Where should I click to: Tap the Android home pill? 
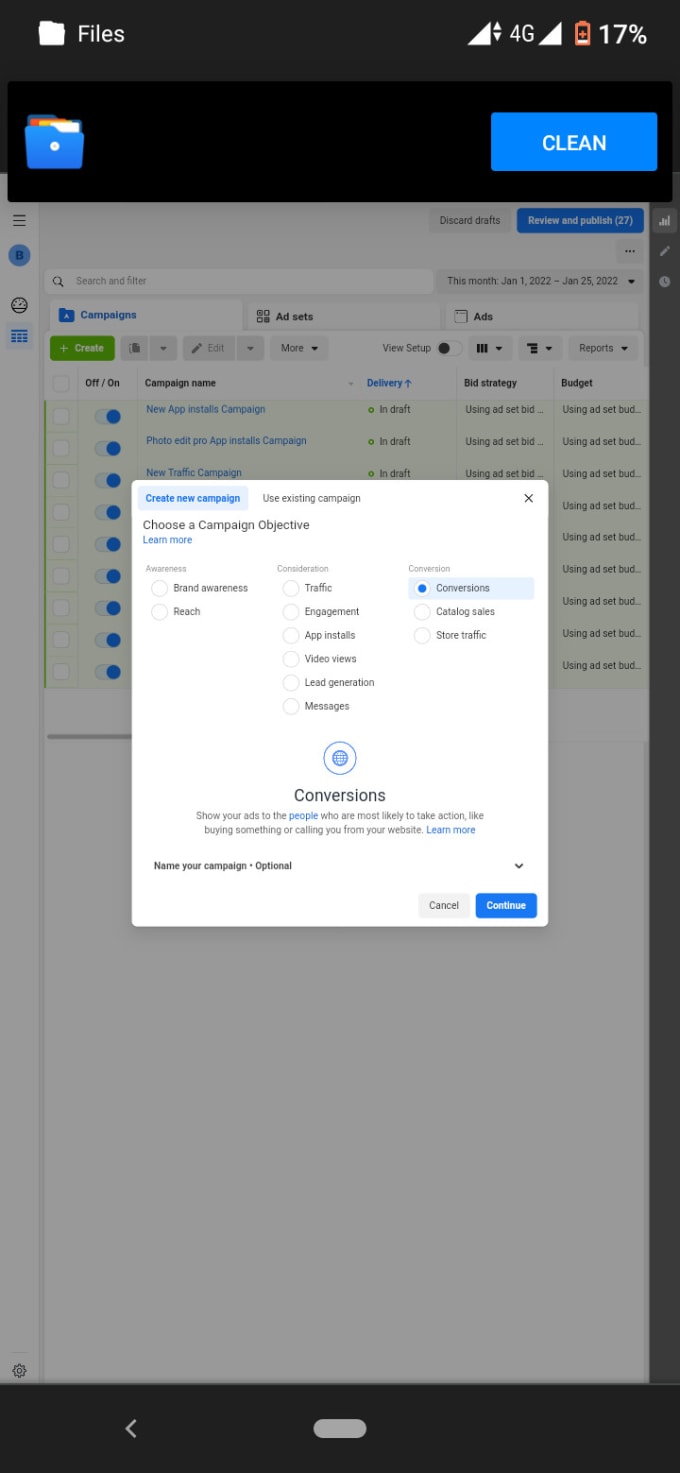point(340,1429)
